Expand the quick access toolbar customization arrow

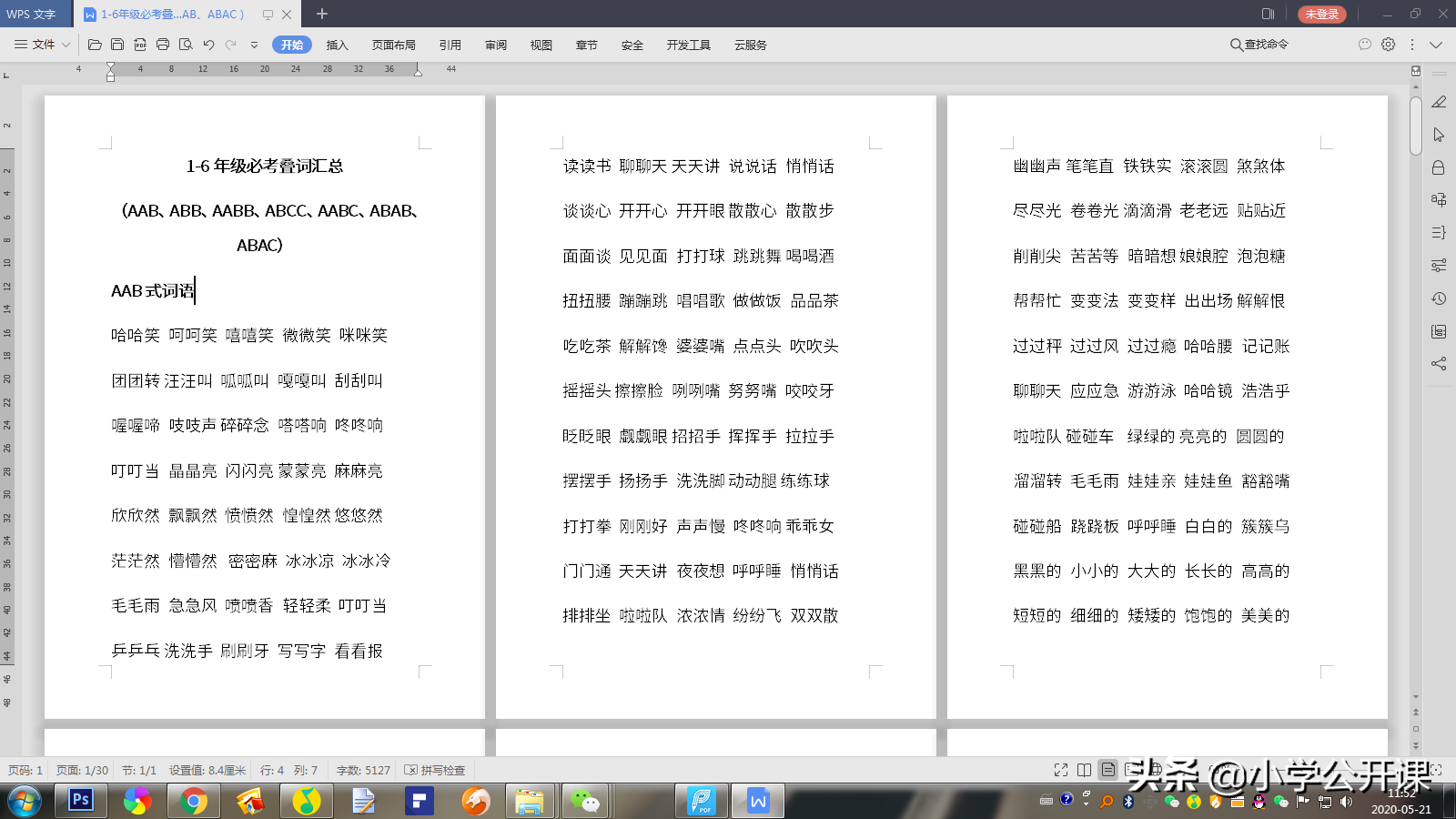pyautogui.click(x=254, y=45)
